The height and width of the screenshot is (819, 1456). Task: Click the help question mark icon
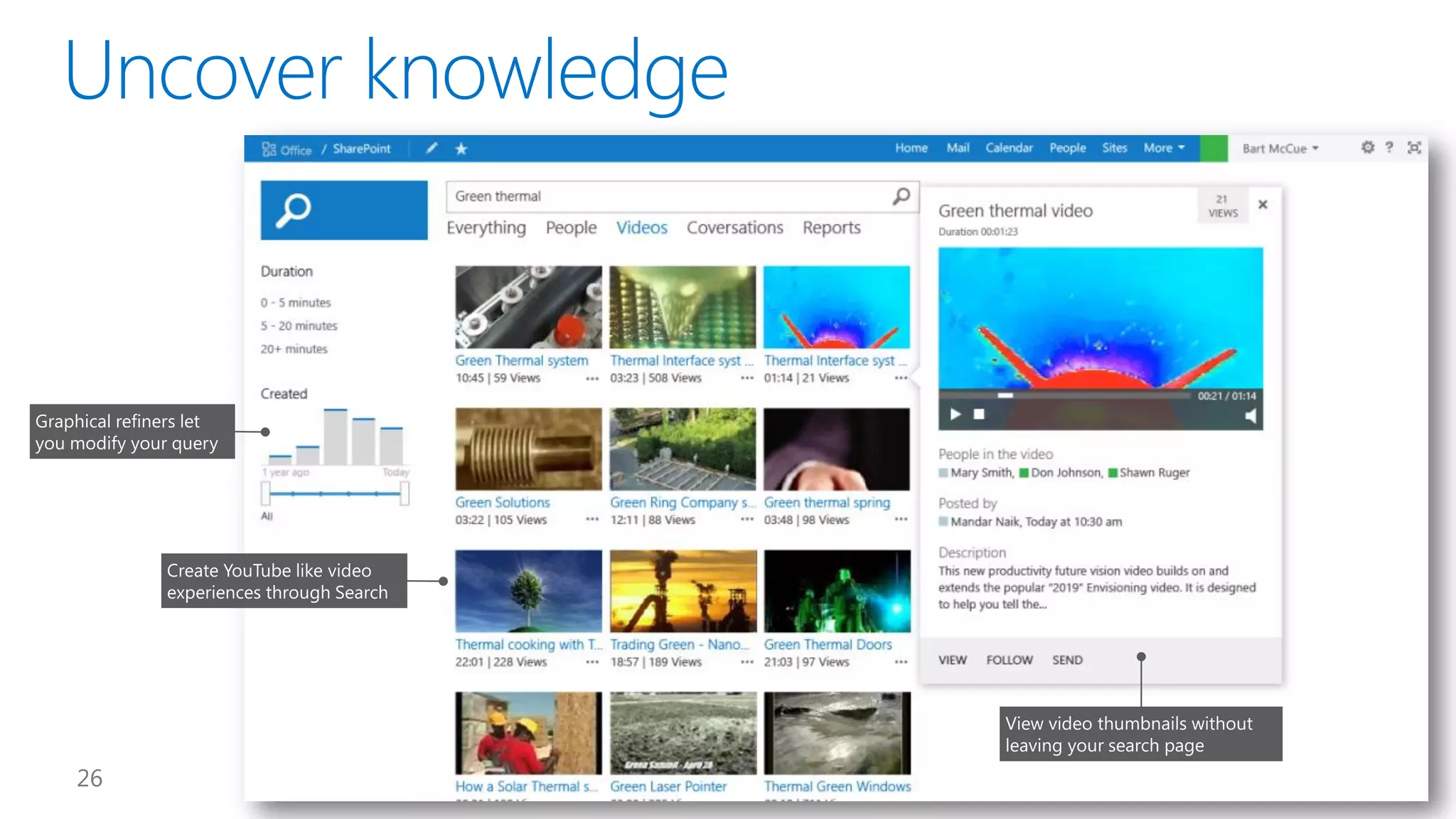(x=1388, y=148)
